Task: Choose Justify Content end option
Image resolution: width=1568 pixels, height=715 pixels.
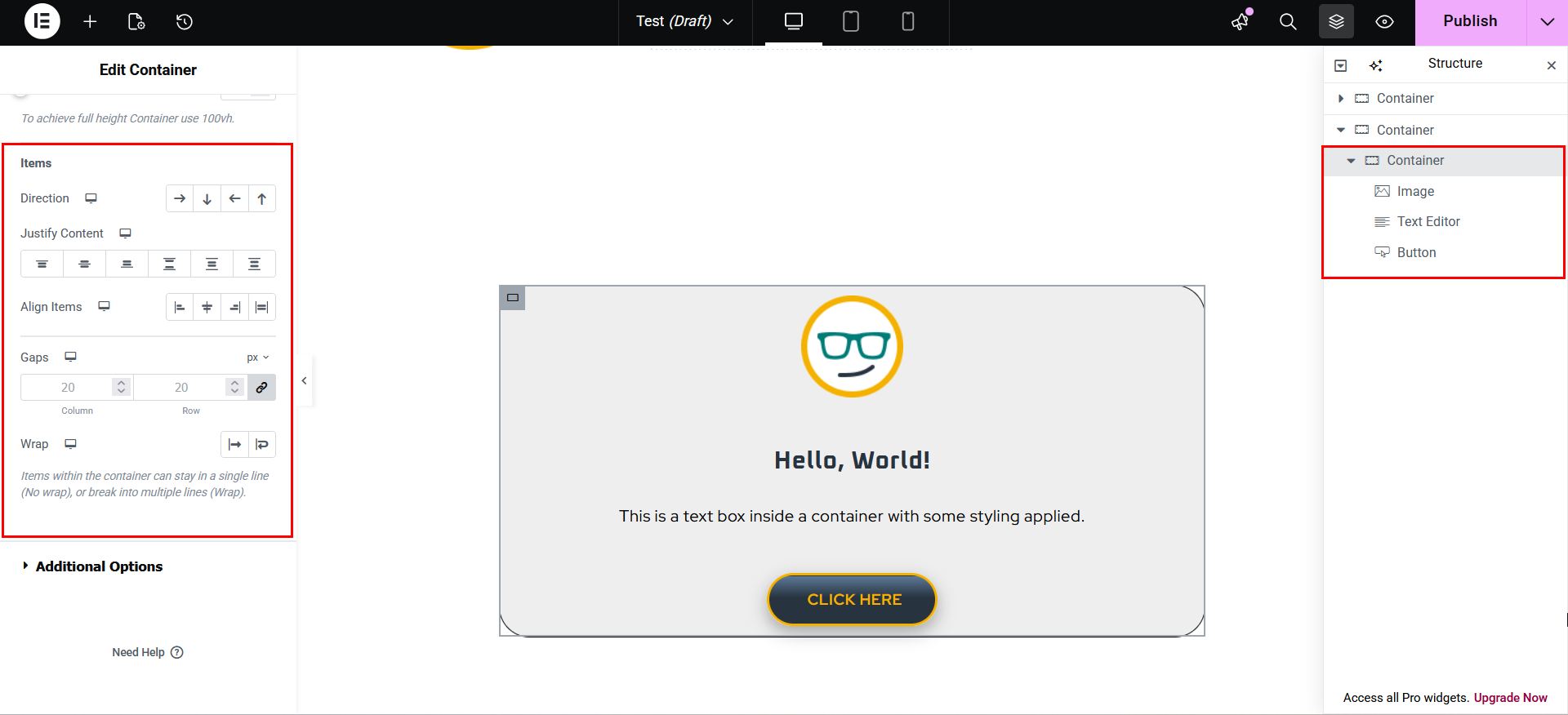Action: [127, 264]
